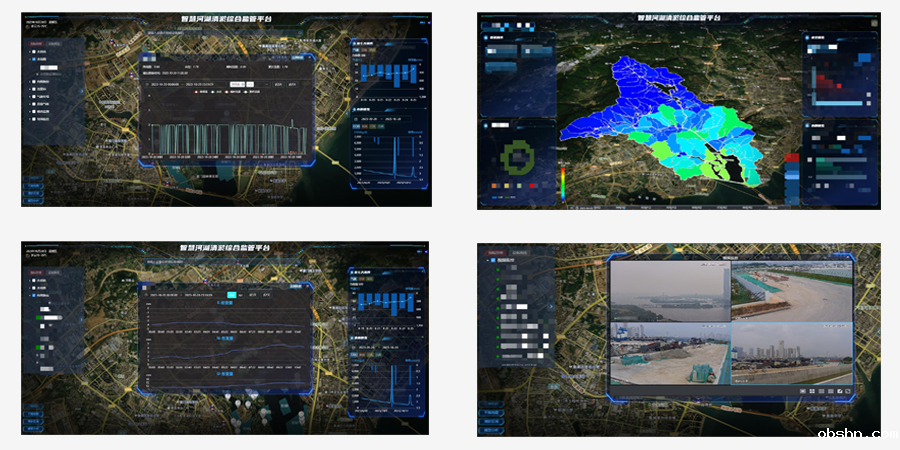
Task: Click the rainbow color legend bar beside the watershed map
Action: [x=563, y=183]
